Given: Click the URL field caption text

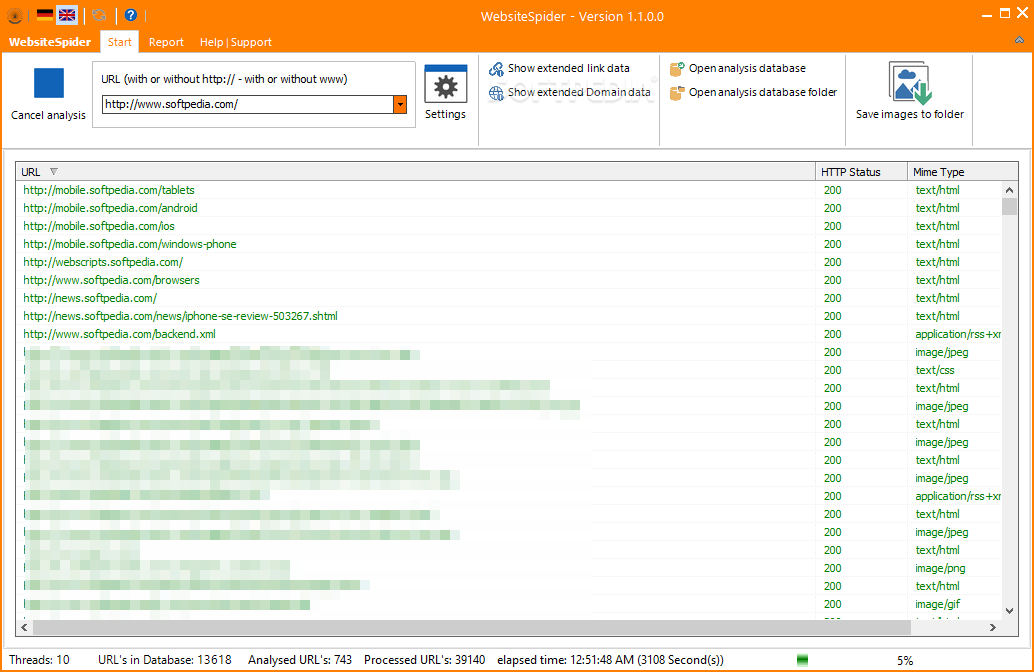Looking at the screenshot, I should 224,79.
